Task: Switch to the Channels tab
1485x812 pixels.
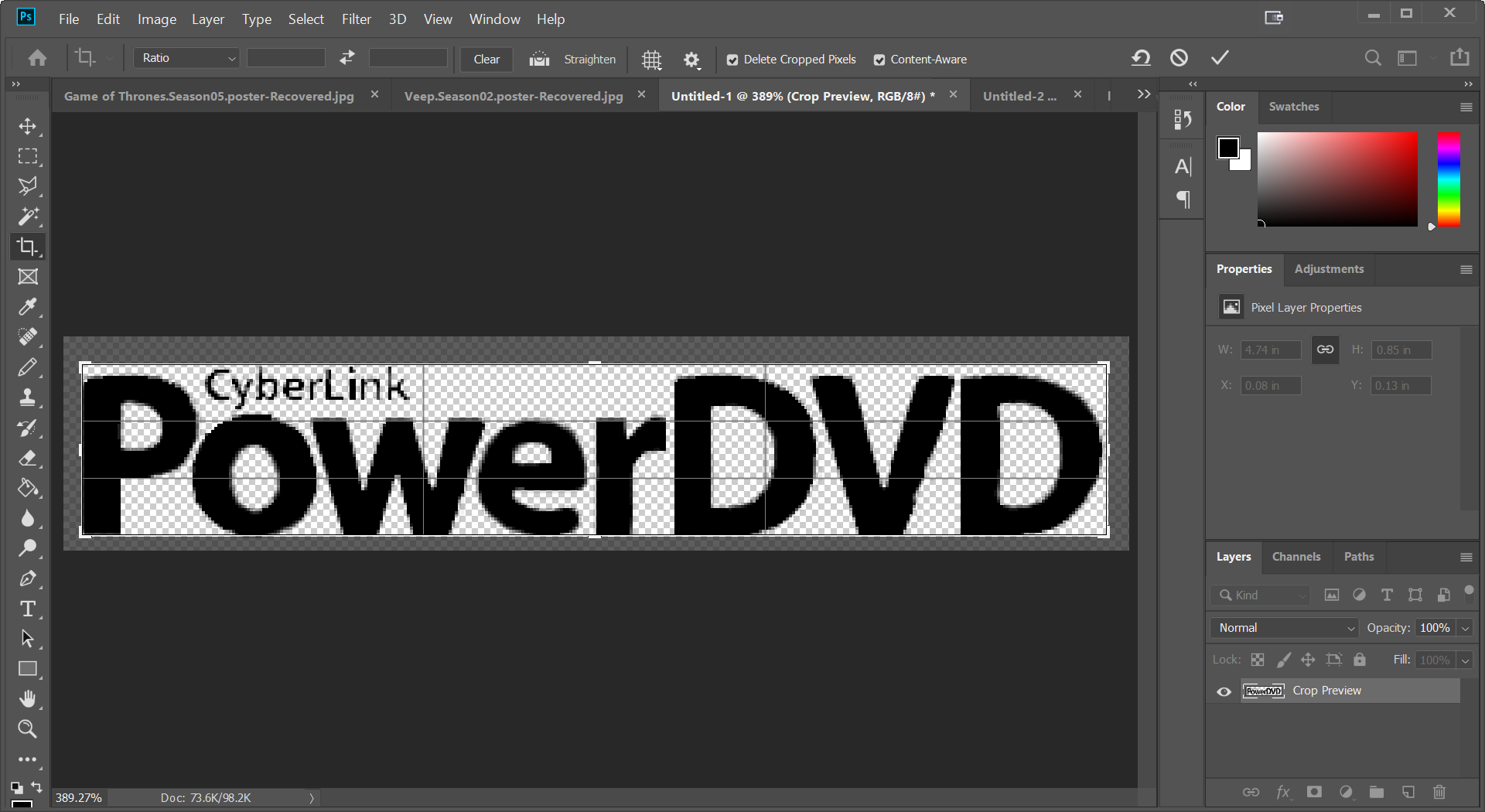Action: (x=1296, y=557)
